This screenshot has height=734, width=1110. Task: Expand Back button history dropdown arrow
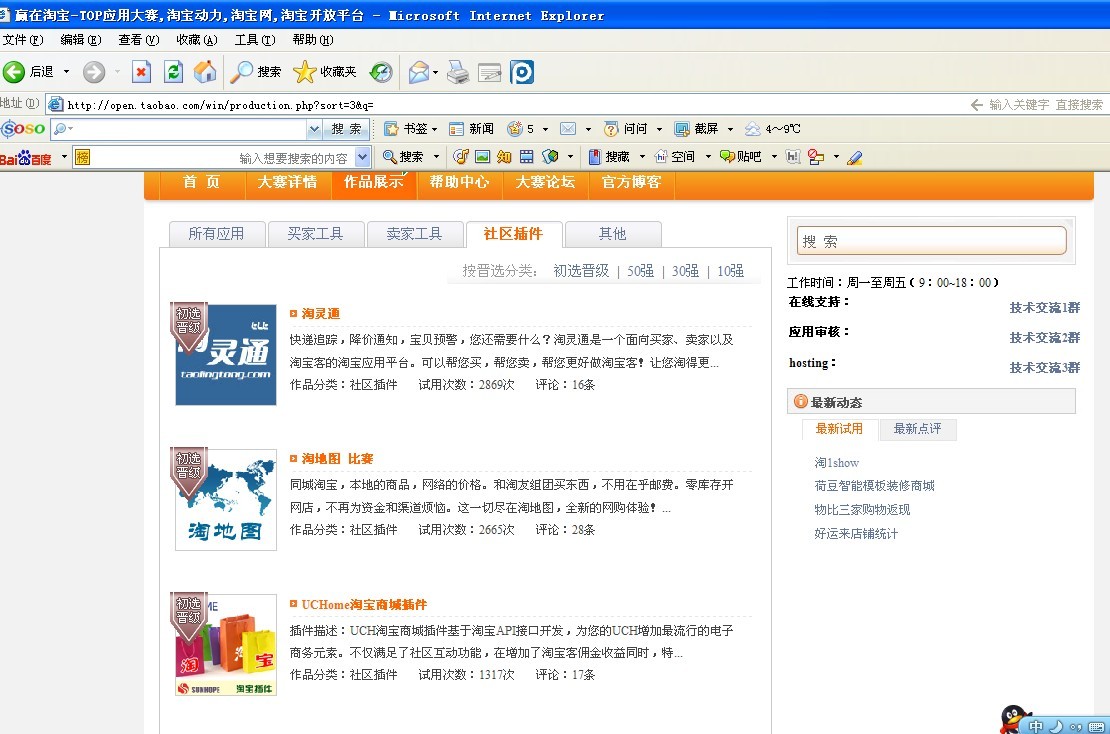[66, 71]
